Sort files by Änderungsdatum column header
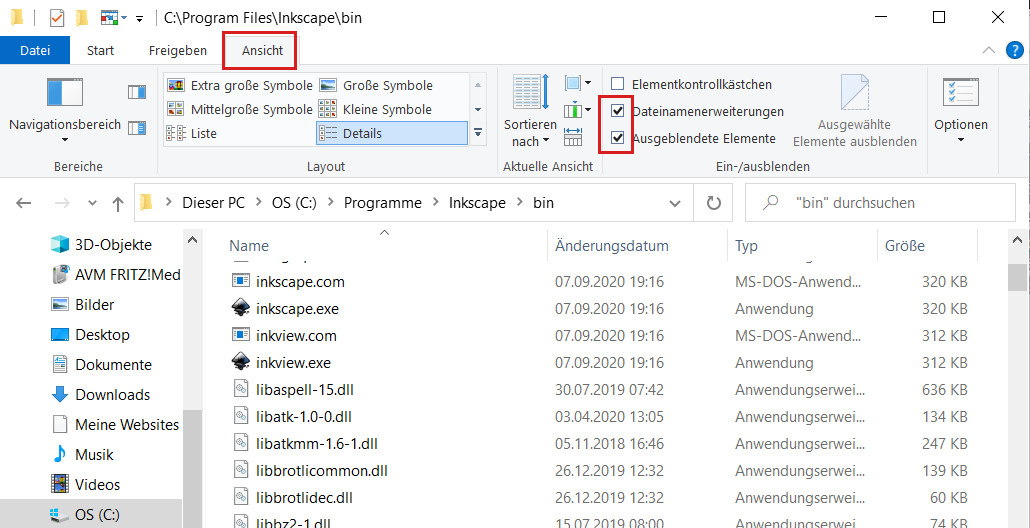Screen dimensions: 1030x528 (612, 246)
